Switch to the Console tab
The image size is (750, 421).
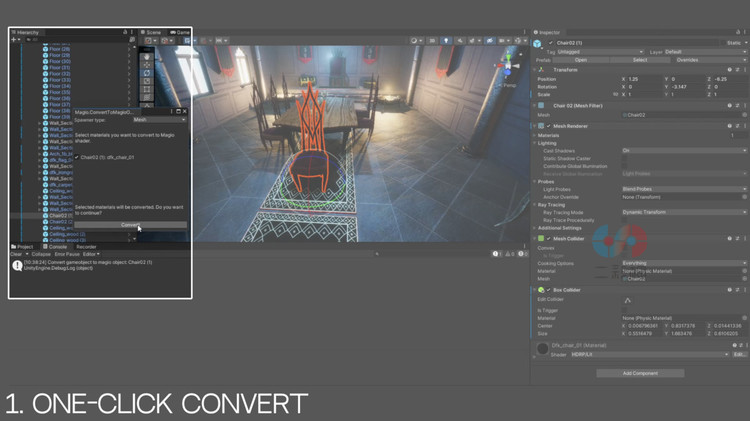55,246
